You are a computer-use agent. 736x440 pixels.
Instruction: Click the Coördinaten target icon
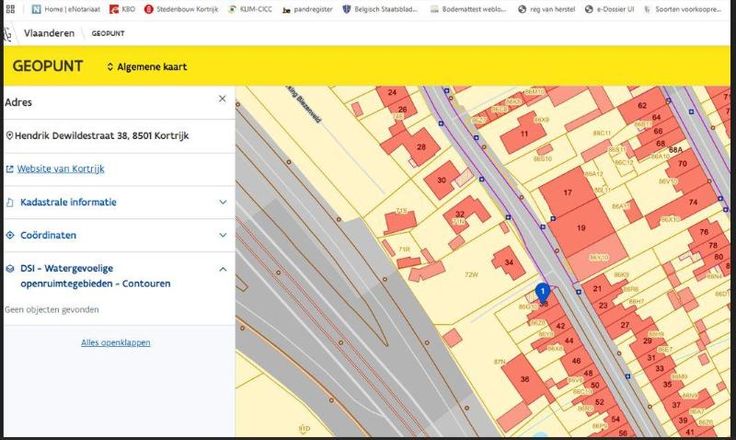(10, 236)
